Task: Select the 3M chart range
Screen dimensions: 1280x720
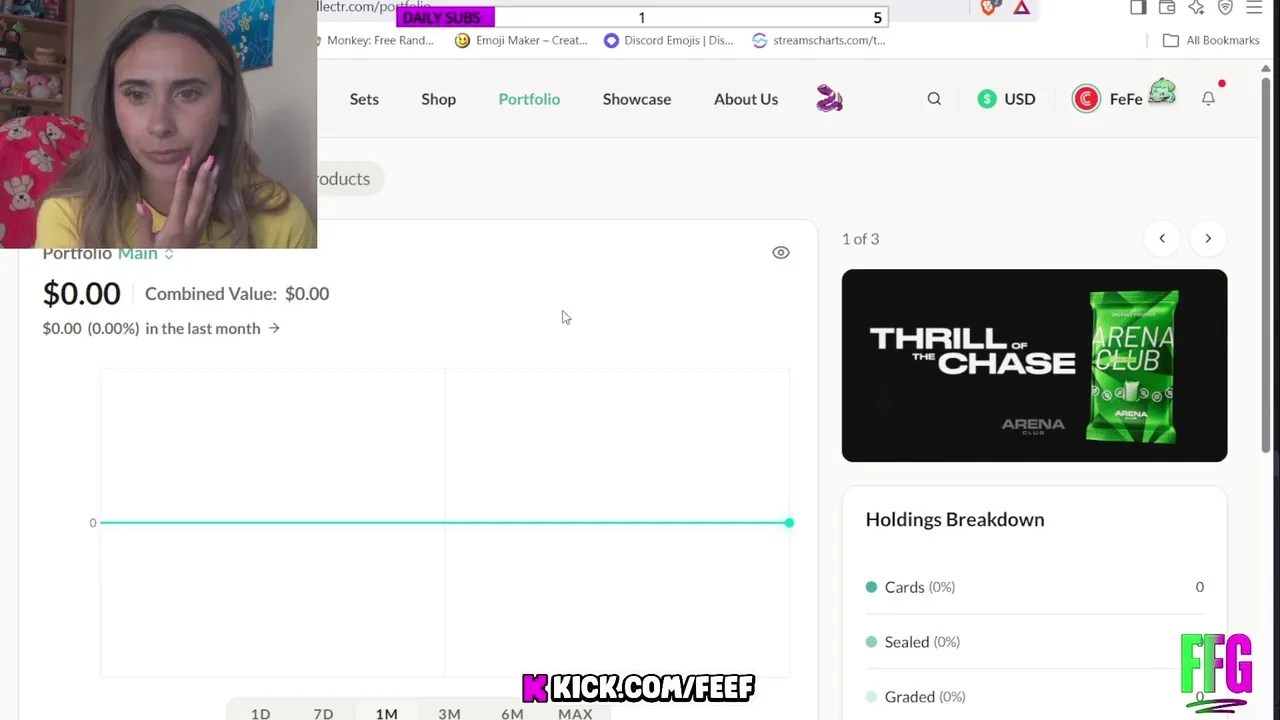Action: [x=449, y=713]
